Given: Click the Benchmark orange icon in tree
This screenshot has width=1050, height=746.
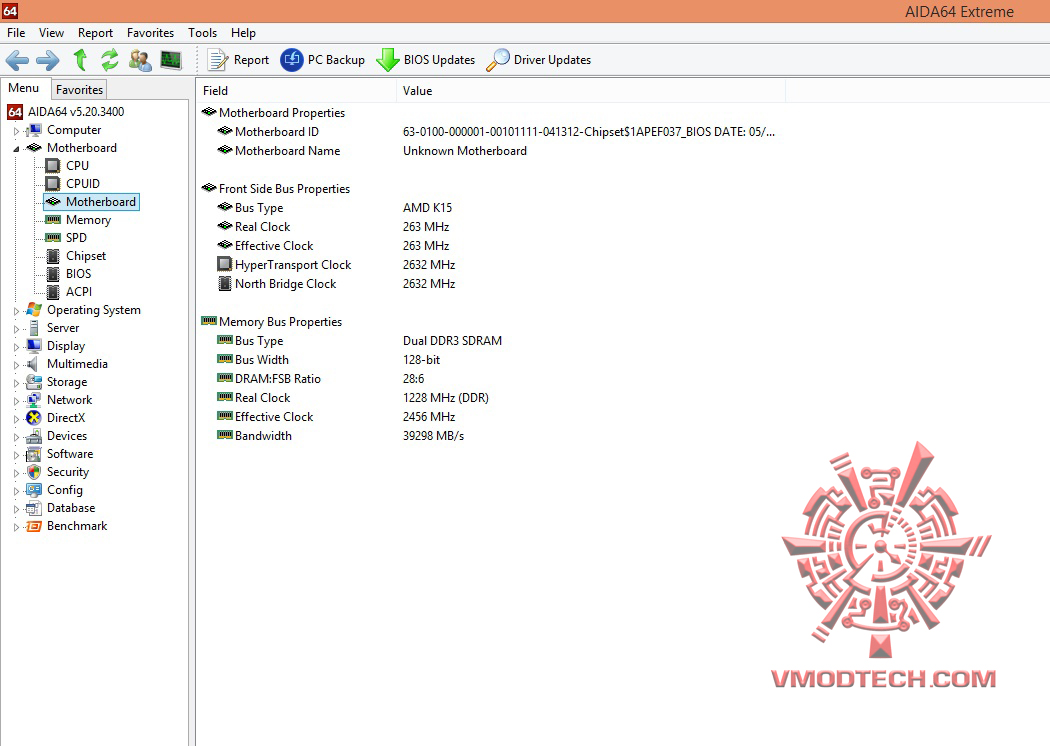Looking at the screenshot, I should pyautogui.click(x=34, y=526).
